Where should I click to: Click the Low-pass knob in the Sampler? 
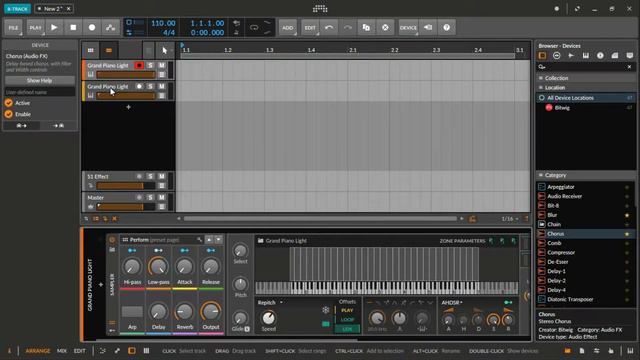158,267
